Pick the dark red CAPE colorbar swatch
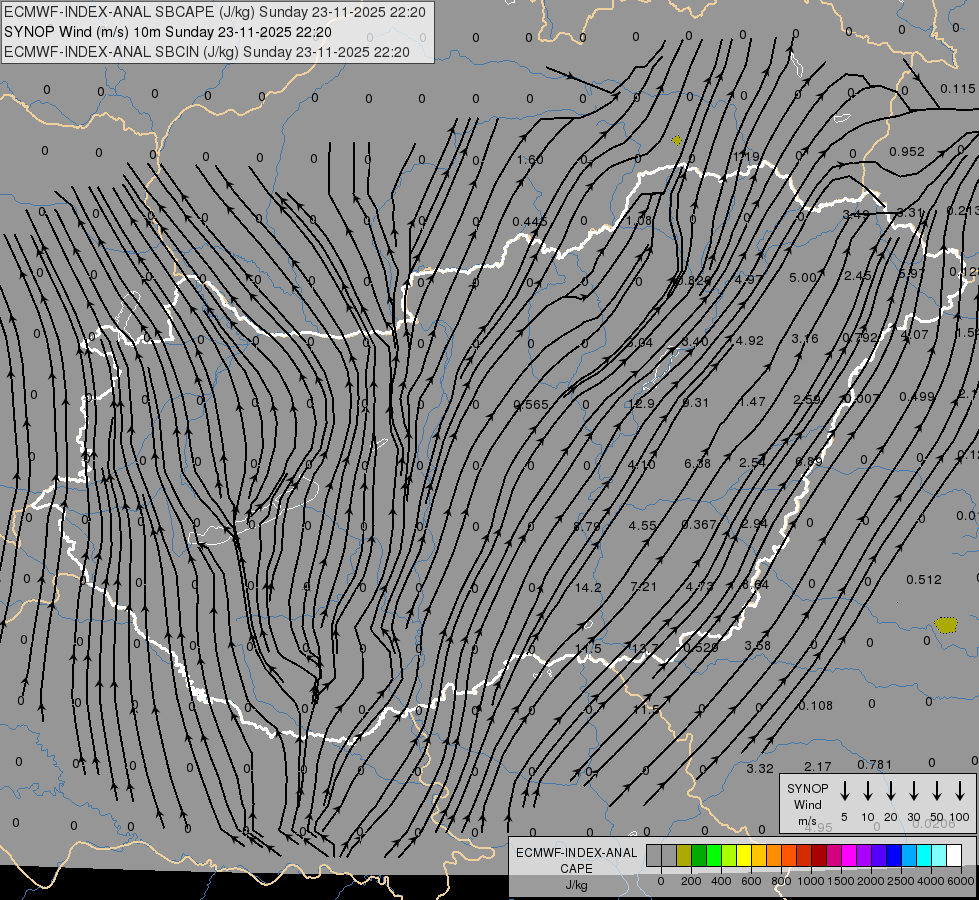Screen dimensions: 979x900 click(819, 856)
